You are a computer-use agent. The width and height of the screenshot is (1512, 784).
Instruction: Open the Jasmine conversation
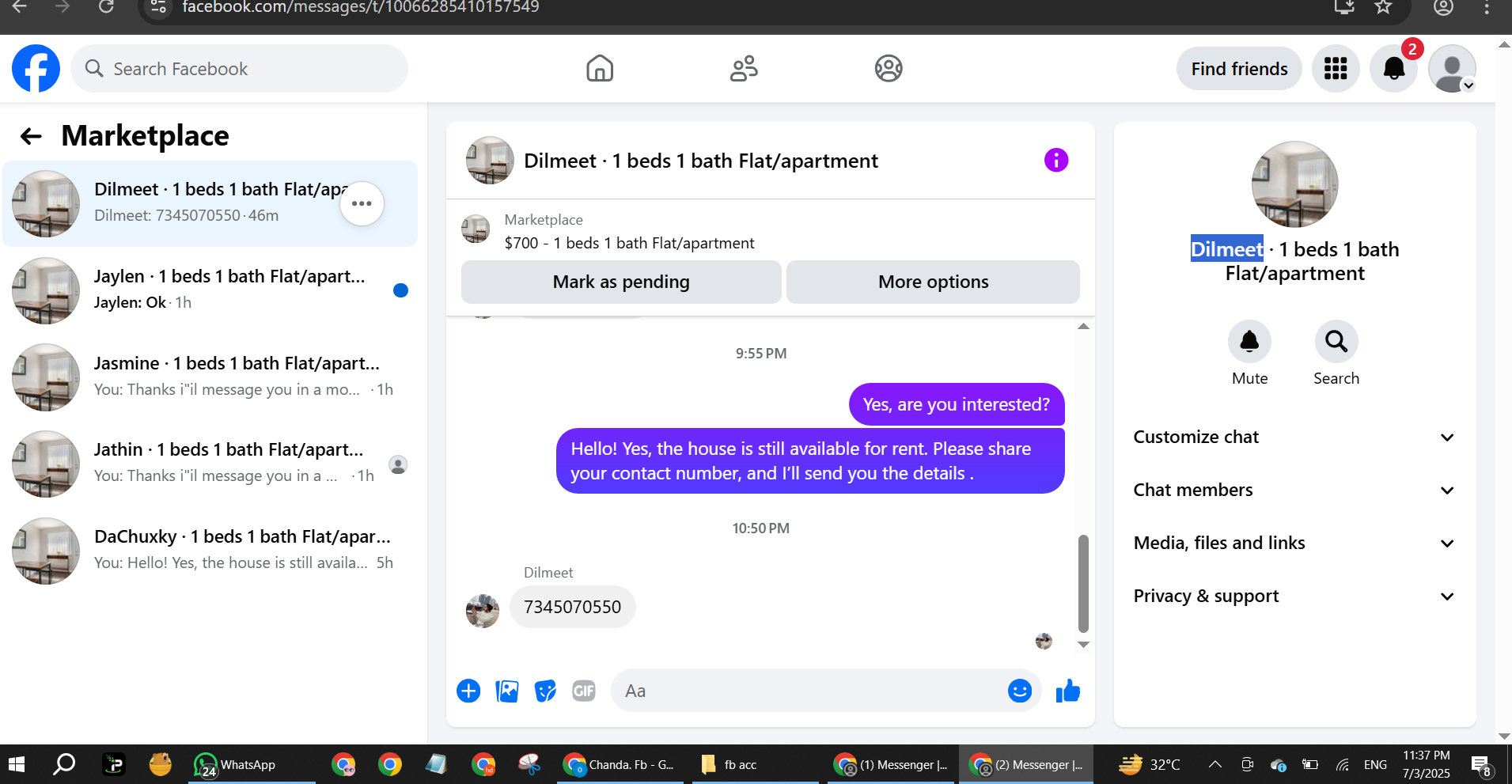click(210, 377)
